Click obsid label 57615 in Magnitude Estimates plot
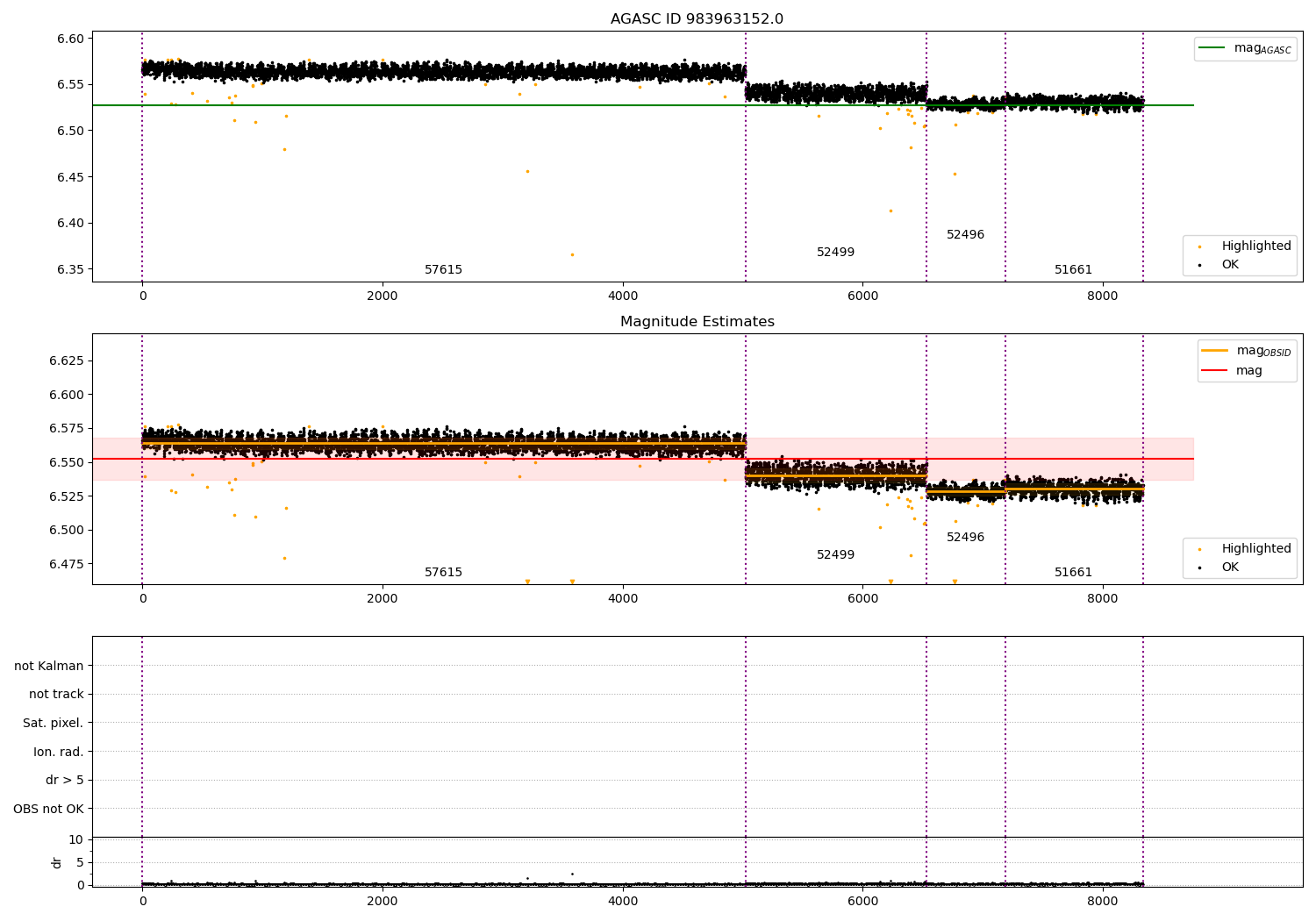This screenshot has height=921, width=1316. (x=443, y=573)
